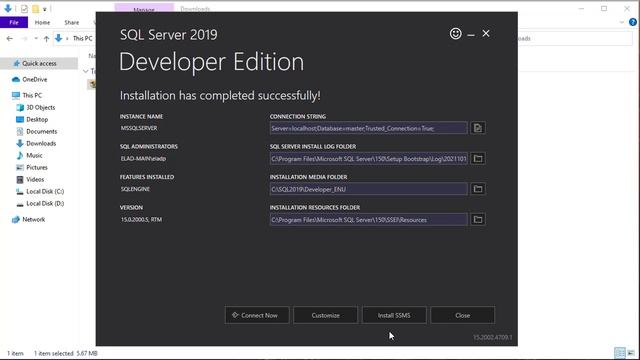Click '1 item selected' status bar text
This screenshot has width=640, height=360.
pyautogui.click(x=53, y=353)
